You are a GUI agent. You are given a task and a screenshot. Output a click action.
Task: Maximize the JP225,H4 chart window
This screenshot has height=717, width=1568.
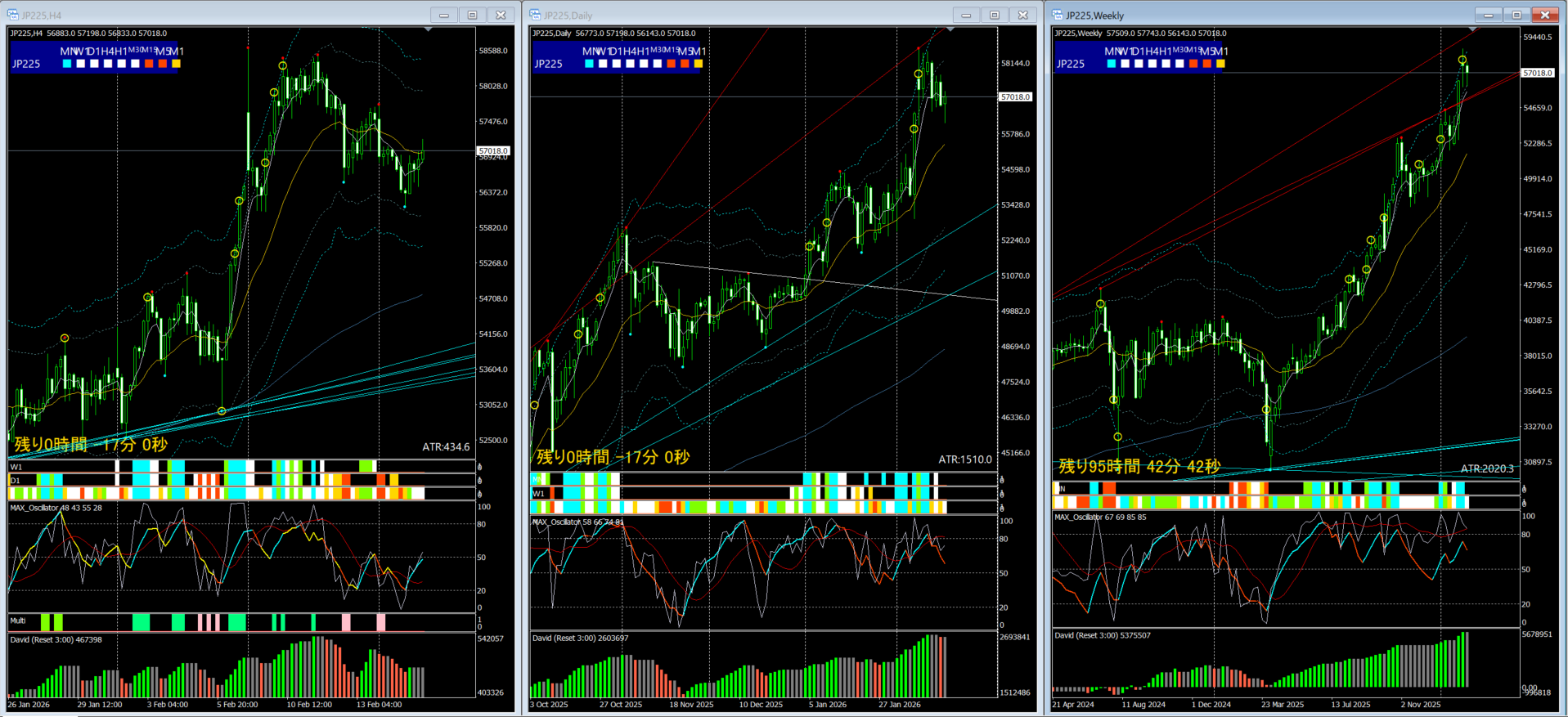click(x=472, y=15)
